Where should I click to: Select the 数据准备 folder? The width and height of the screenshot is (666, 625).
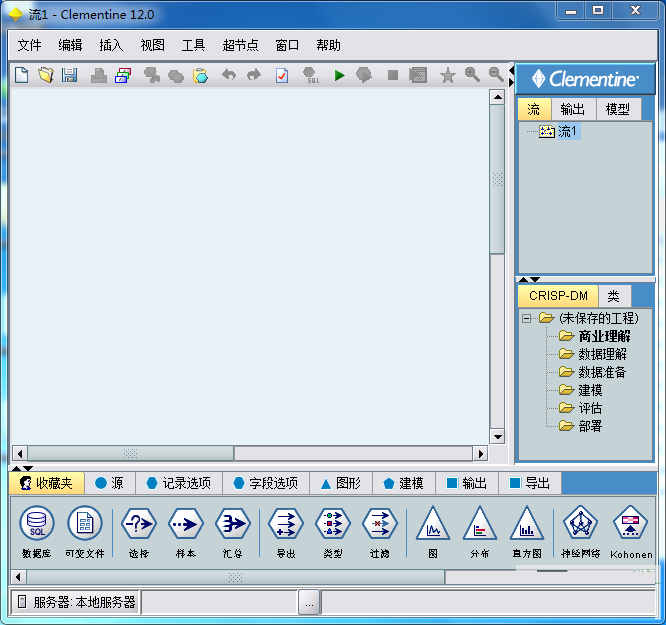tap(593, 372)
